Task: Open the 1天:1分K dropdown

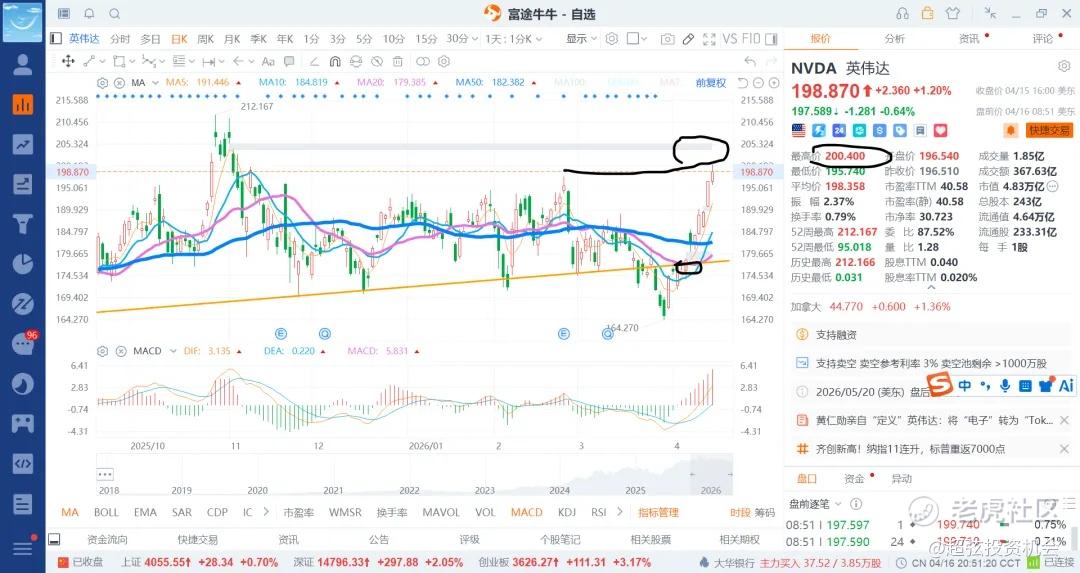Action: tap(513, 39)
